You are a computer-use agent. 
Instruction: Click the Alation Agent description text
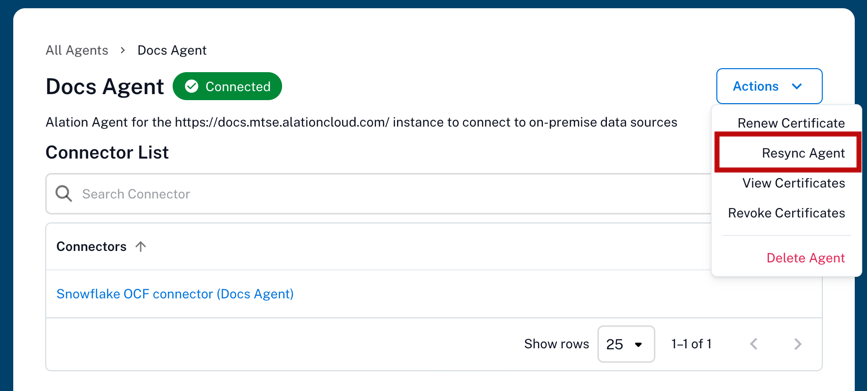[362, 122]
